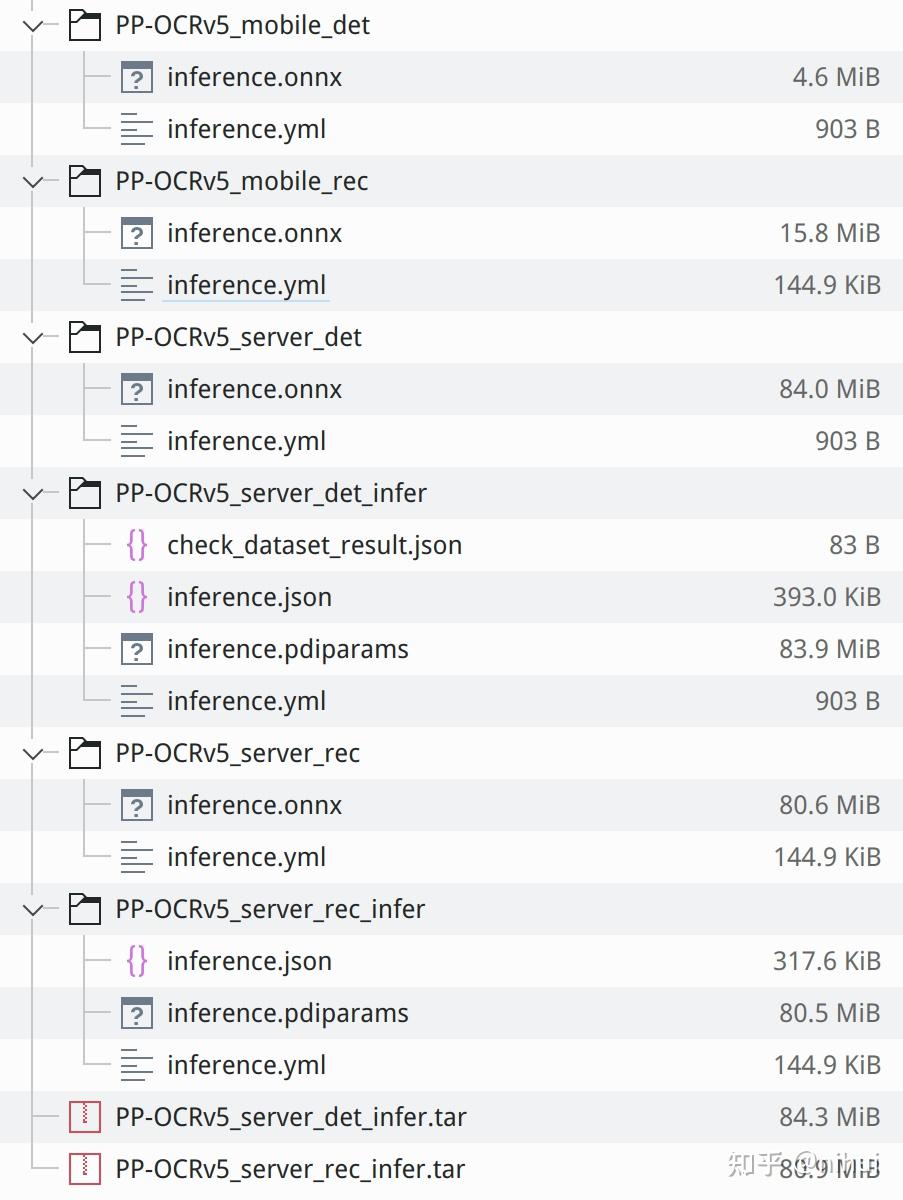Click the JSON icon of inference.json under server_rec_infer

tap(137, 961)
